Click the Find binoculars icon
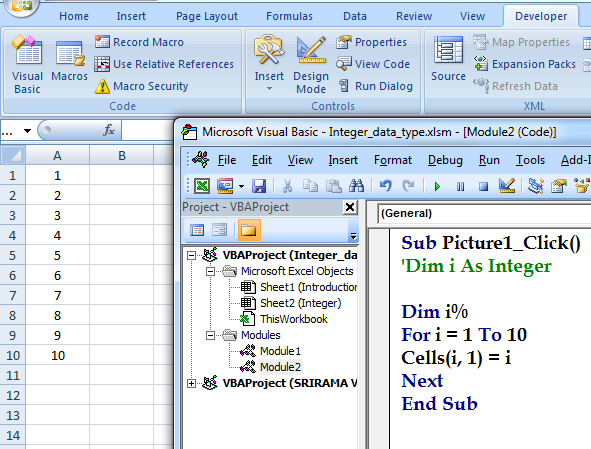591x449 pixels. tap(356, 186)
